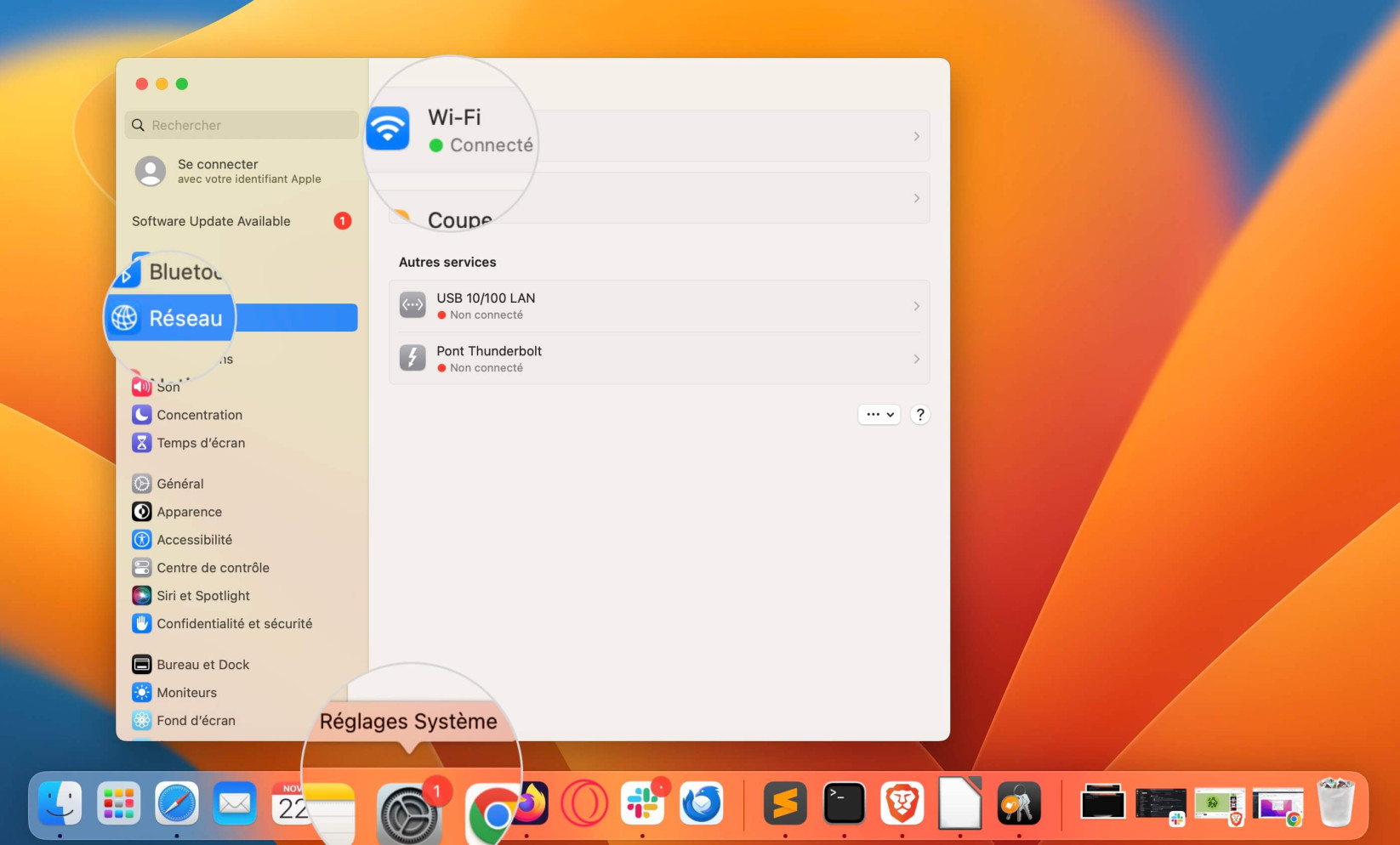Close the settings window with red button
The width and height of the screenshot is (1400, 845).
tap(141, 83)
